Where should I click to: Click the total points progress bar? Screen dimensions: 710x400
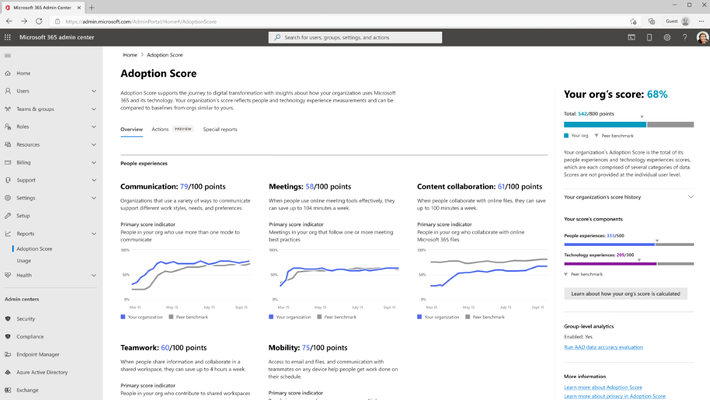coord(628,125)
